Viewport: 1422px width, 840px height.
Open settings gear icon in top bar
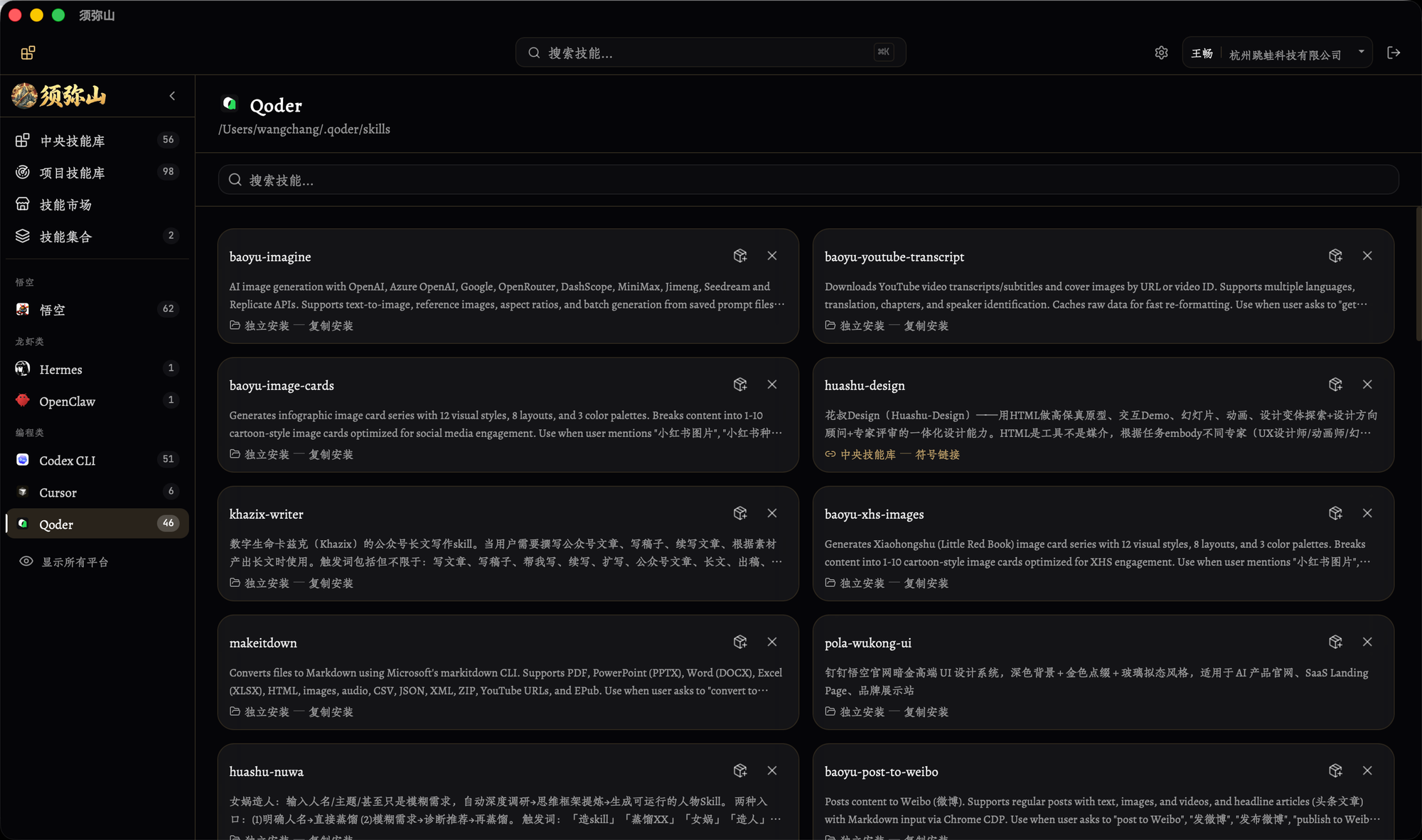coord(1161,53)
